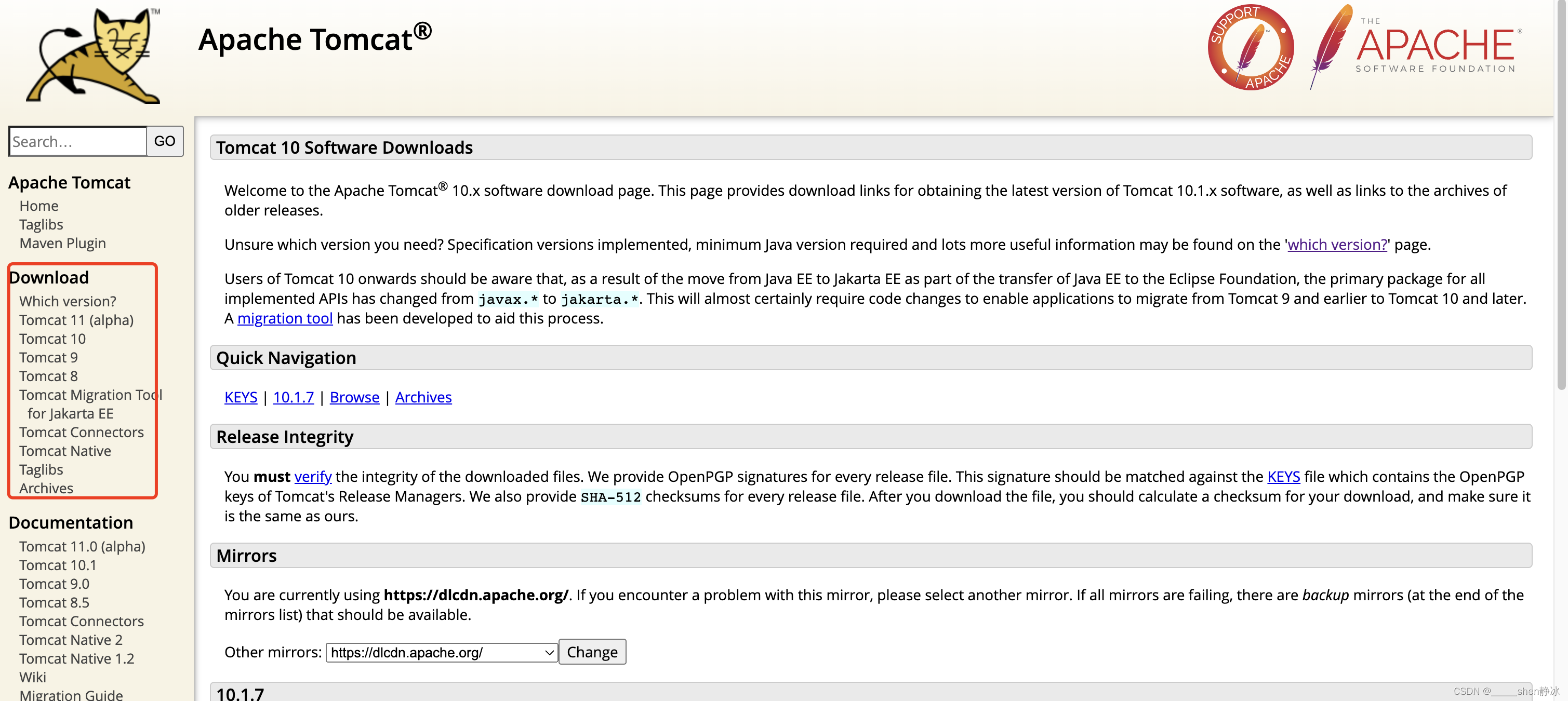Select Tomcat 9 download link
The height and width of the screenshot is (701, 1568).
pyautogui.click(x=49, y=358)
